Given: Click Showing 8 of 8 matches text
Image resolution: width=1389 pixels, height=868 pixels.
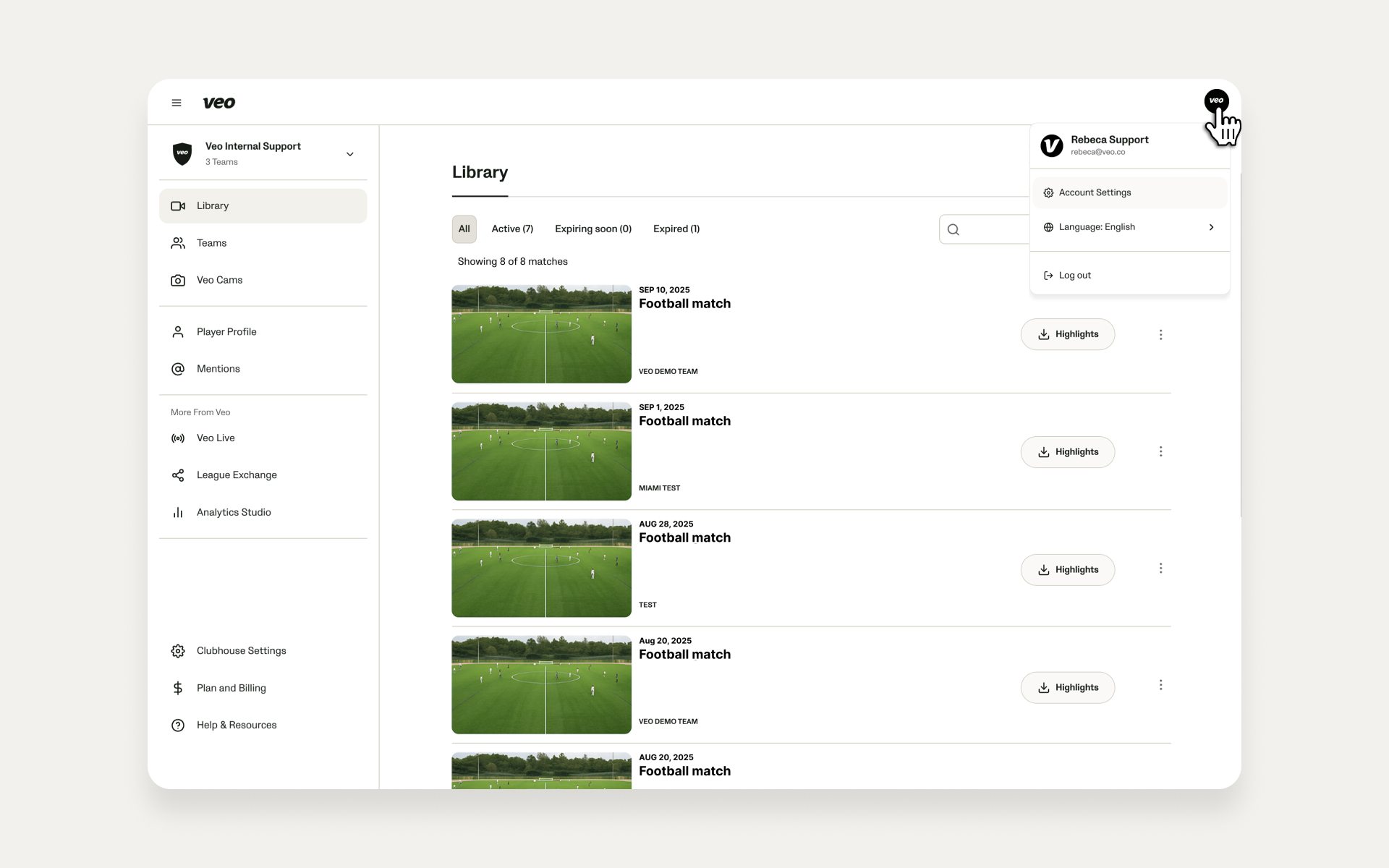Looking at the screenshot, I should (512, 262).
